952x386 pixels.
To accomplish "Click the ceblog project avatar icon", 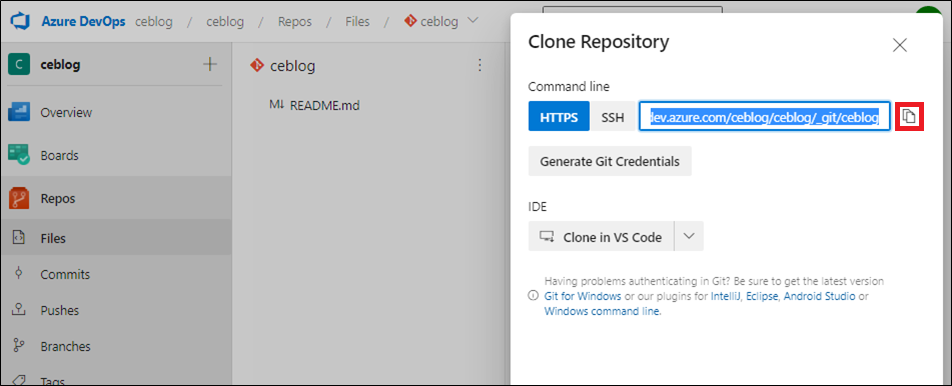I will click(19, 64).
